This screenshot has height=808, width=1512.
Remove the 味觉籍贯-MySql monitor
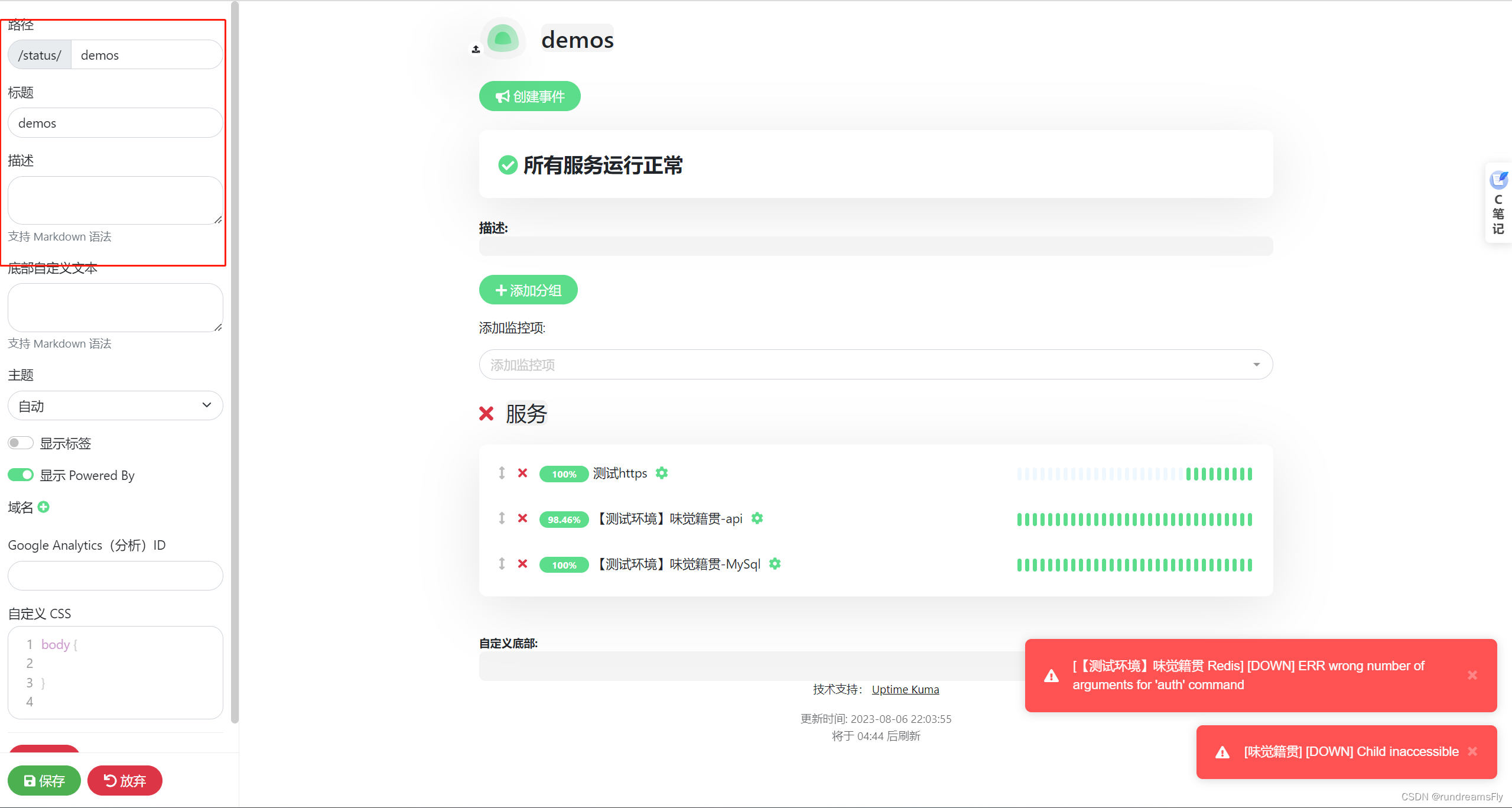pos(522,564)
